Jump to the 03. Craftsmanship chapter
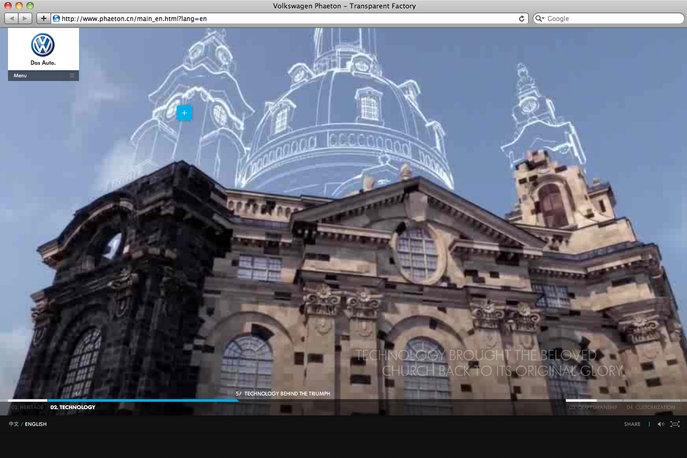The height and width of the screenshot is (458, 687). coord(593,408)
